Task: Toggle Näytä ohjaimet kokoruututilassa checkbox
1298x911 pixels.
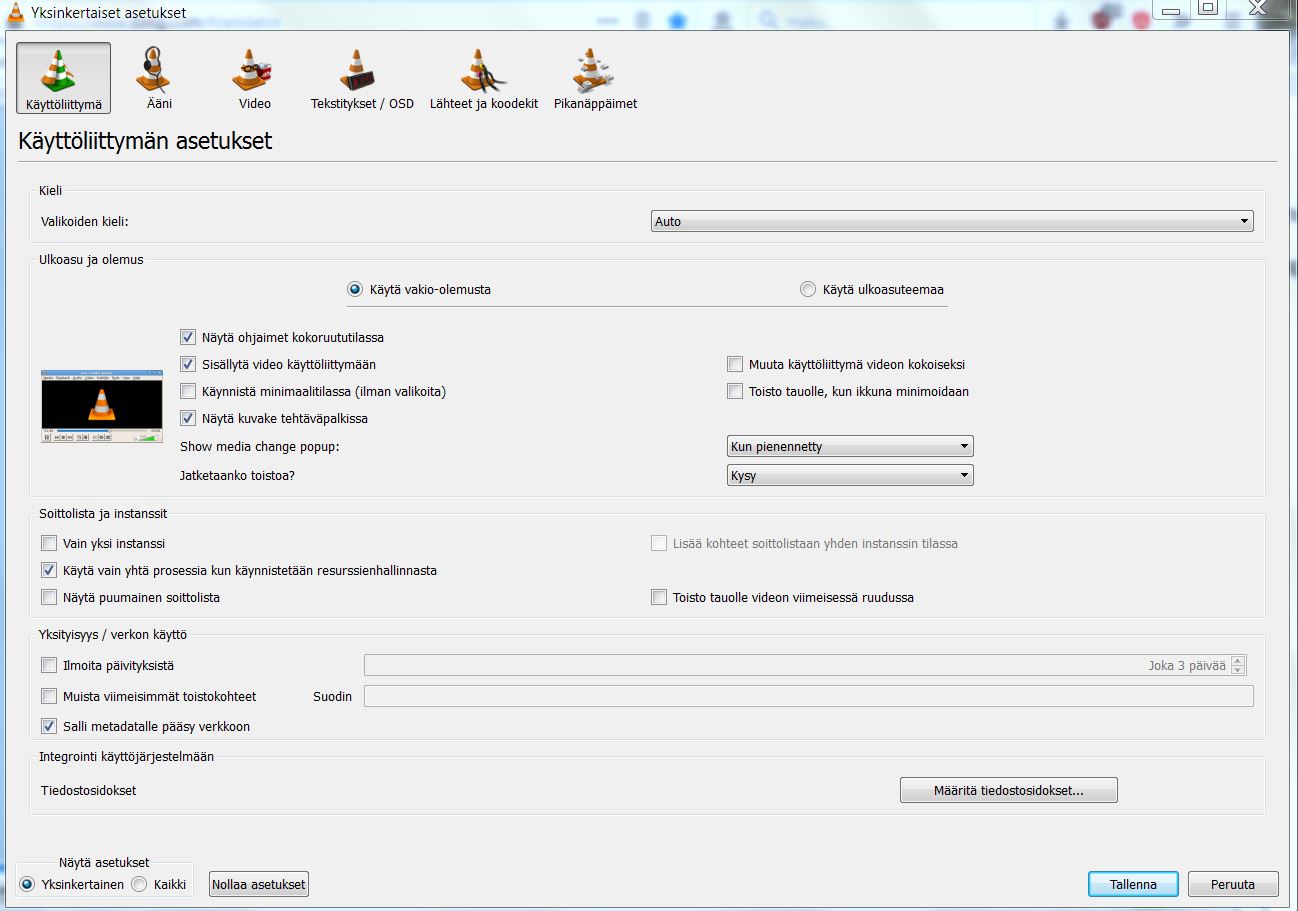Action: pos(188,338)
